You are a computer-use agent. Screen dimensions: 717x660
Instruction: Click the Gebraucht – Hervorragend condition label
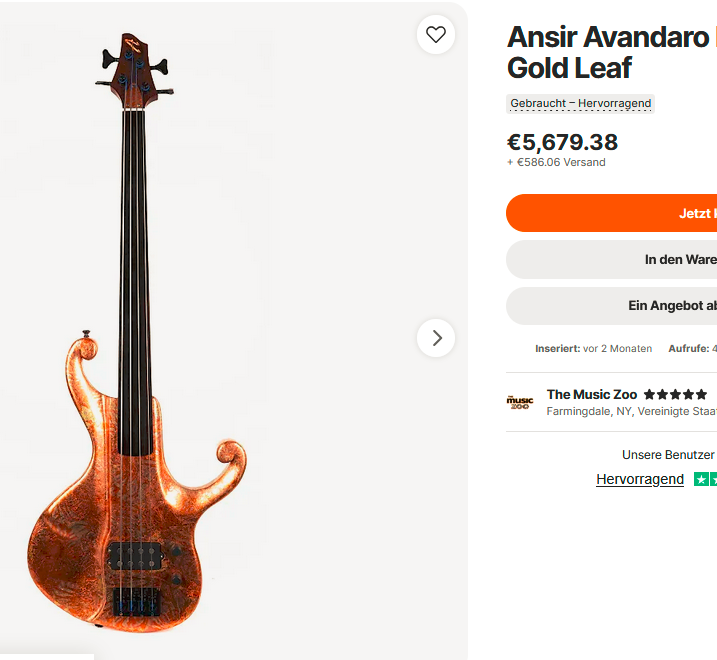click(581, 104)
